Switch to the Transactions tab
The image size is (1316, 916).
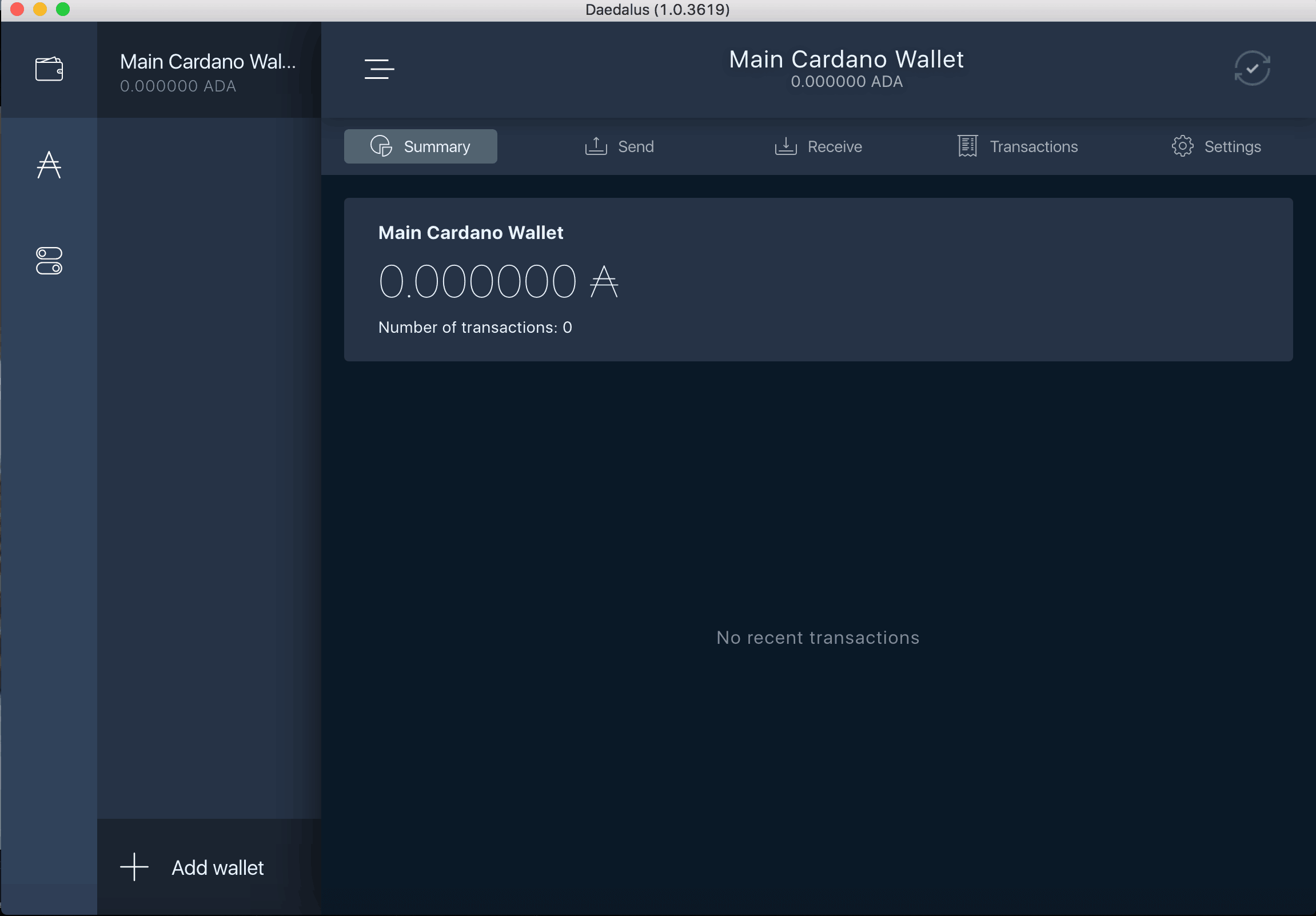1017,146
